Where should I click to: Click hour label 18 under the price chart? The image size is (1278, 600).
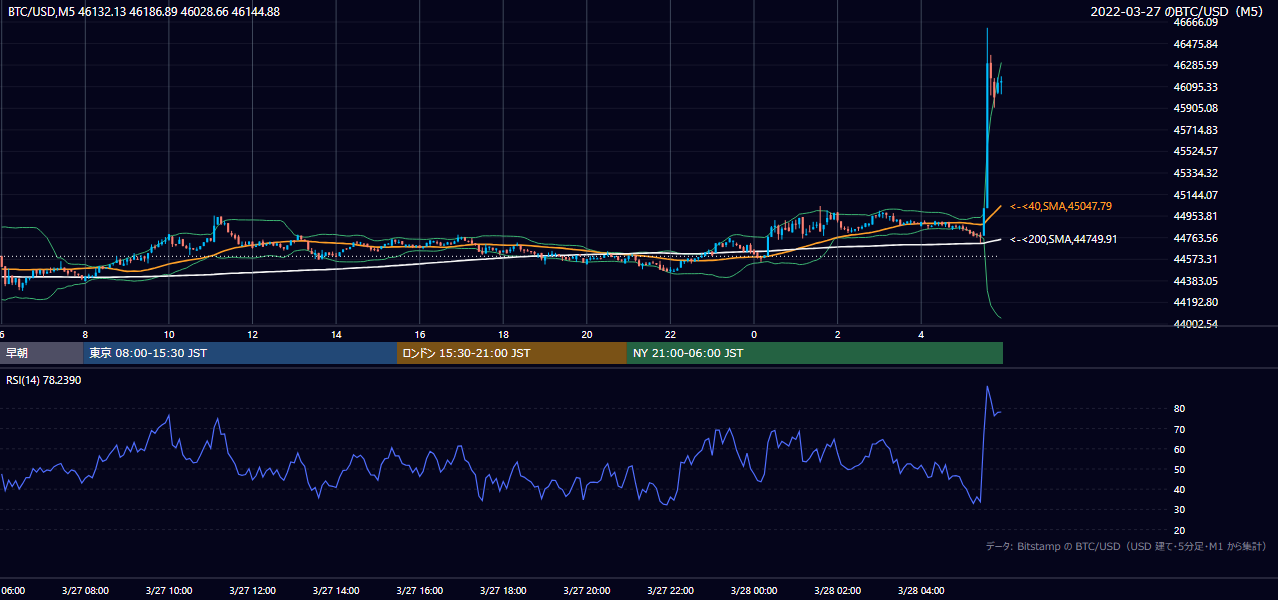tap(504, 335)
